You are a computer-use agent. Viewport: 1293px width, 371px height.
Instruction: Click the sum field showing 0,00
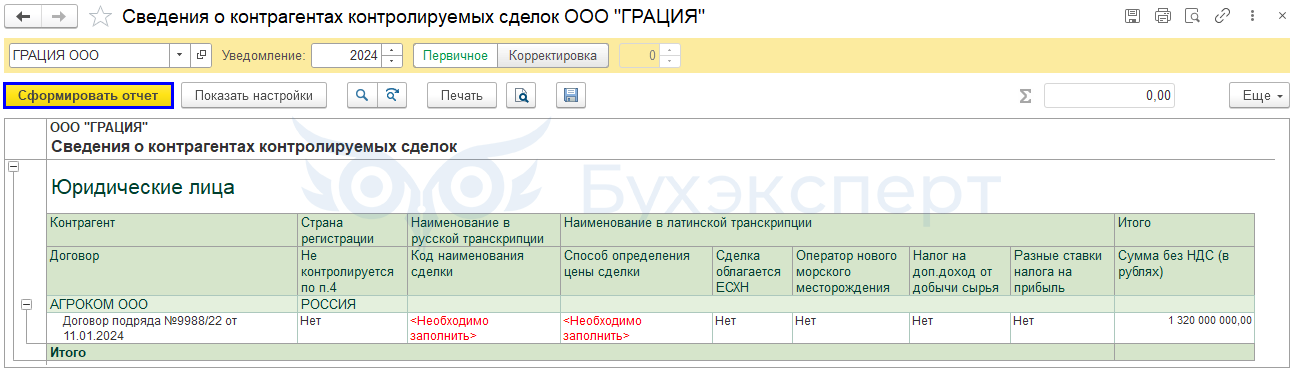pos(1109,95)
